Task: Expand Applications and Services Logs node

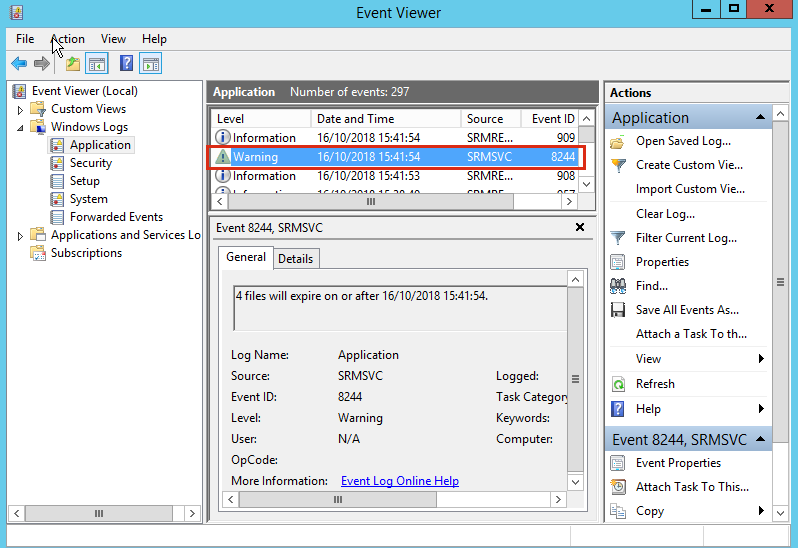Action: [x=20, y=236]
